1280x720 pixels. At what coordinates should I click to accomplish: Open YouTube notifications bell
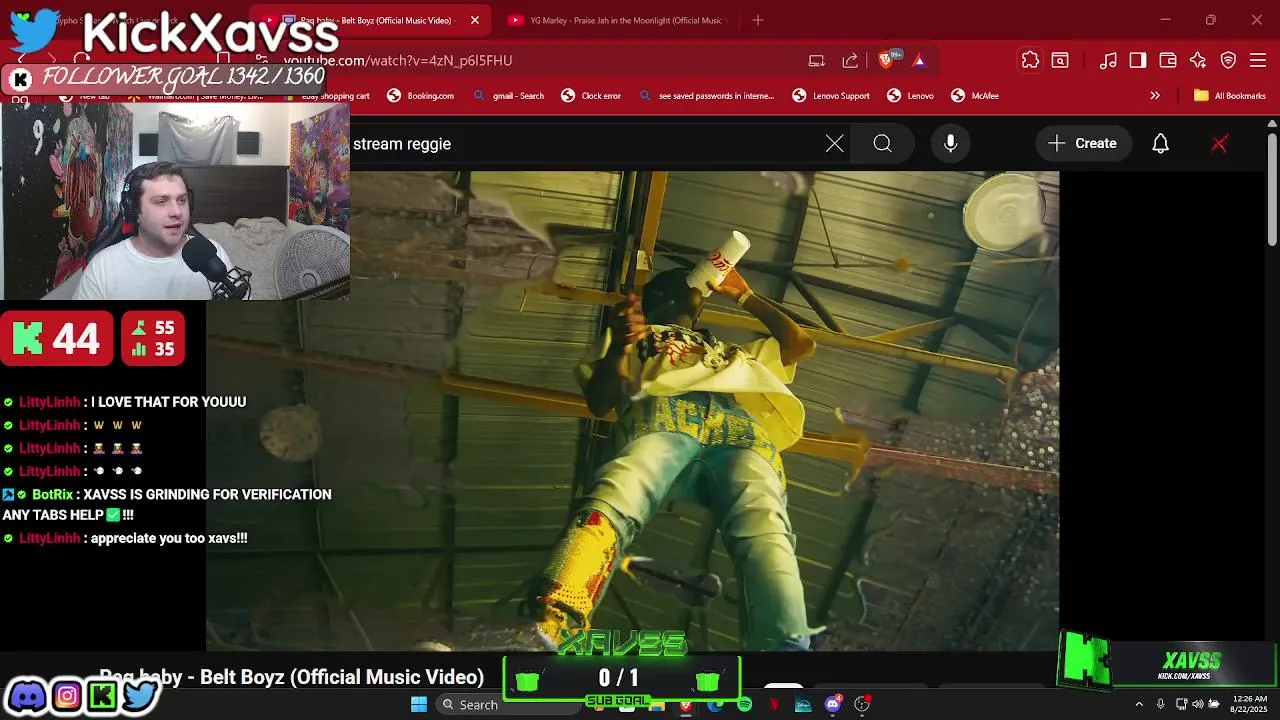(x=1161, y=144)
